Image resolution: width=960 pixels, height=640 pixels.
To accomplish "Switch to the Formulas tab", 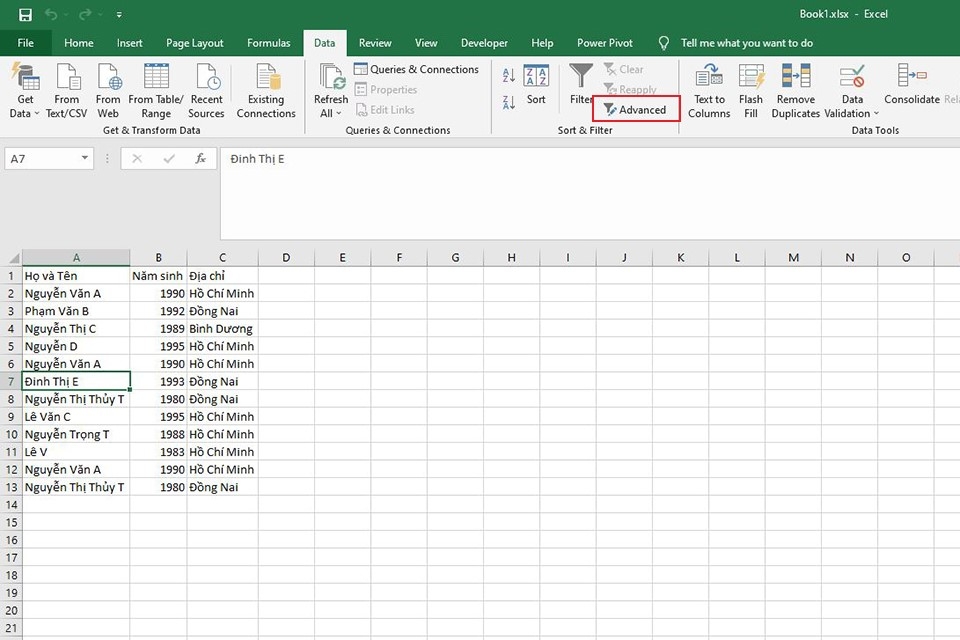I will click(268, 43).
